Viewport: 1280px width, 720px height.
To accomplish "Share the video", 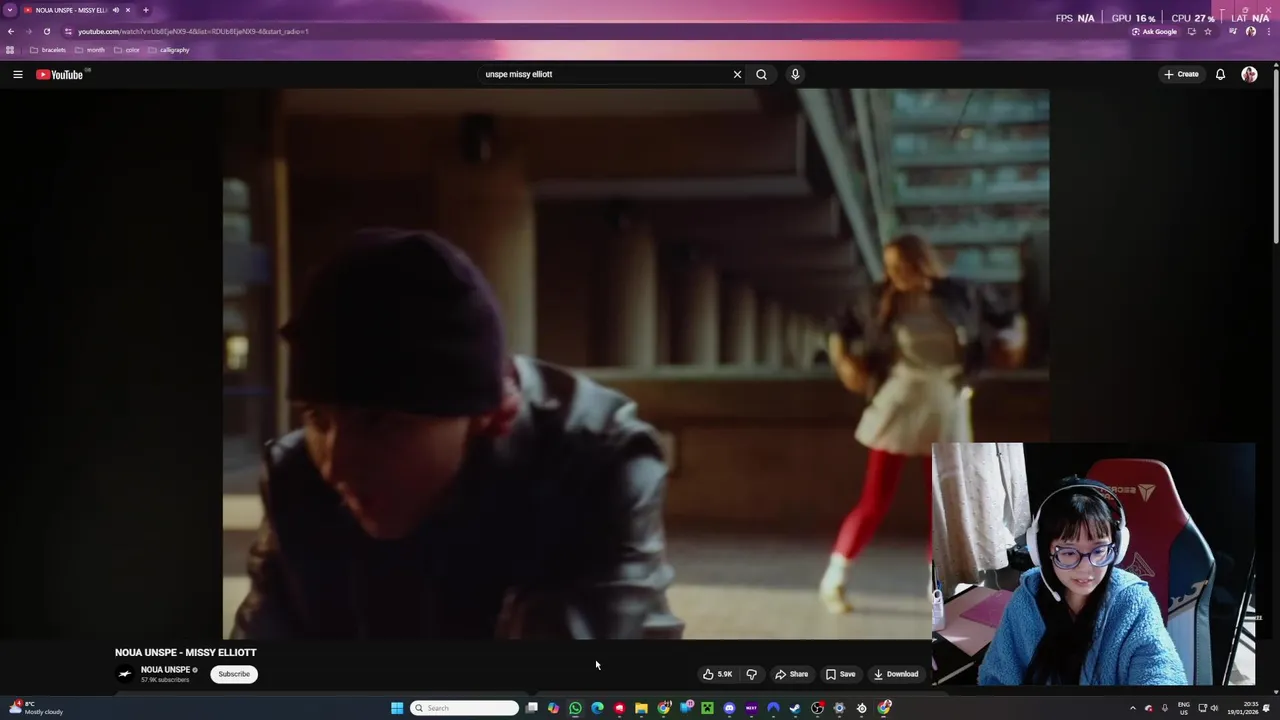I will pyautogui.click(x=791, y=674).
